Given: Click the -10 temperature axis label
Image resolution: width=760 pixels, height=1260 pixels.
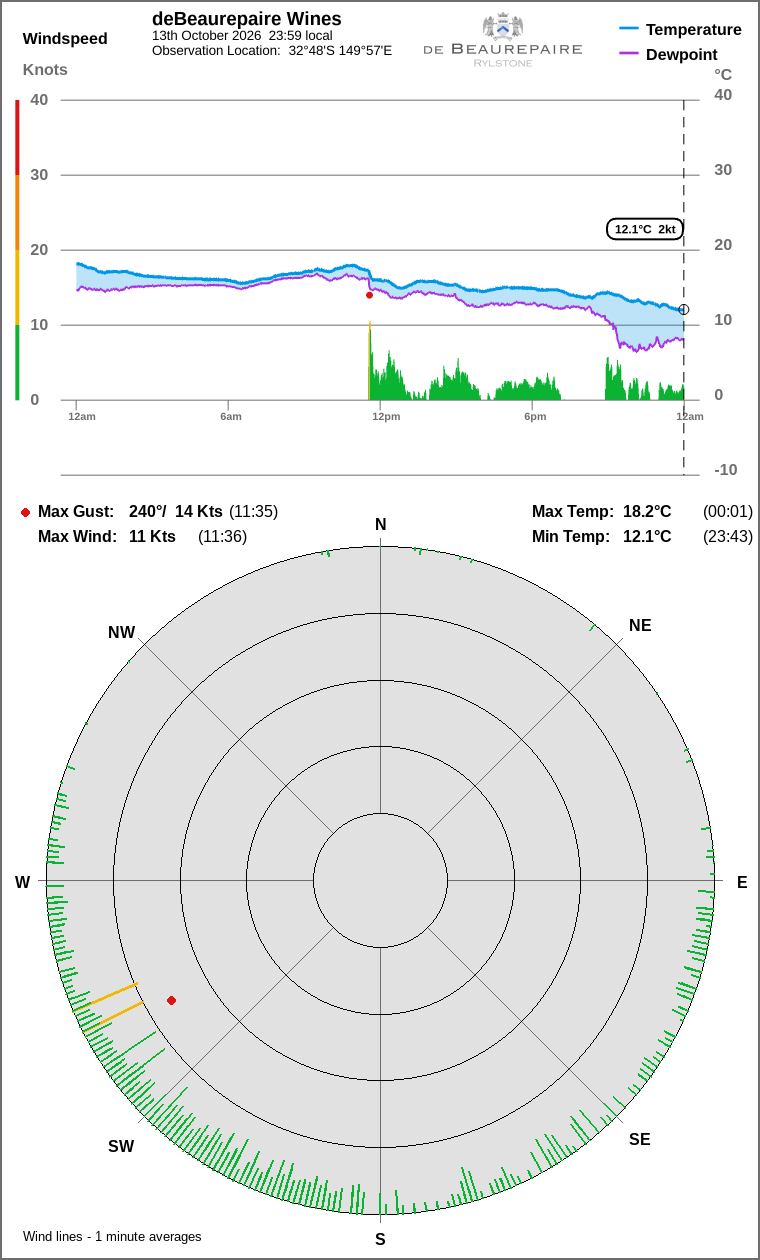Looking at the screenshot, I should pyautogui.click(x=726, y=470).
